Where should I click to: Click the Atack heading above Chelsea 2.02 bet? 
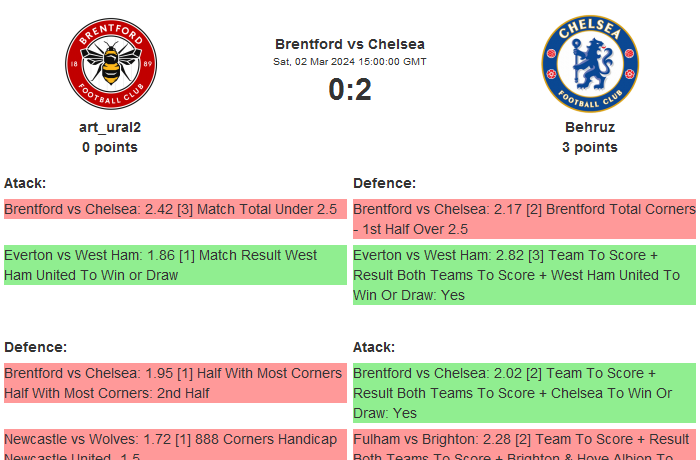click(374, 347)
